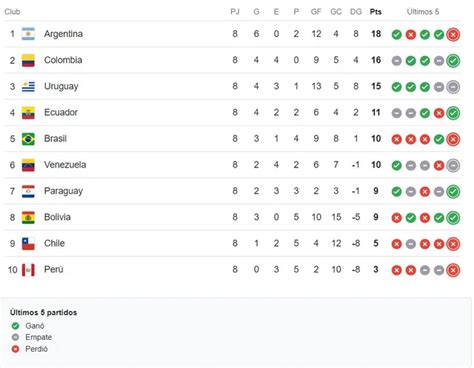Click the Perdió legend red icon
Image resolution: width=474 pixels, height=368 pixels.
[x=15, y=349]
